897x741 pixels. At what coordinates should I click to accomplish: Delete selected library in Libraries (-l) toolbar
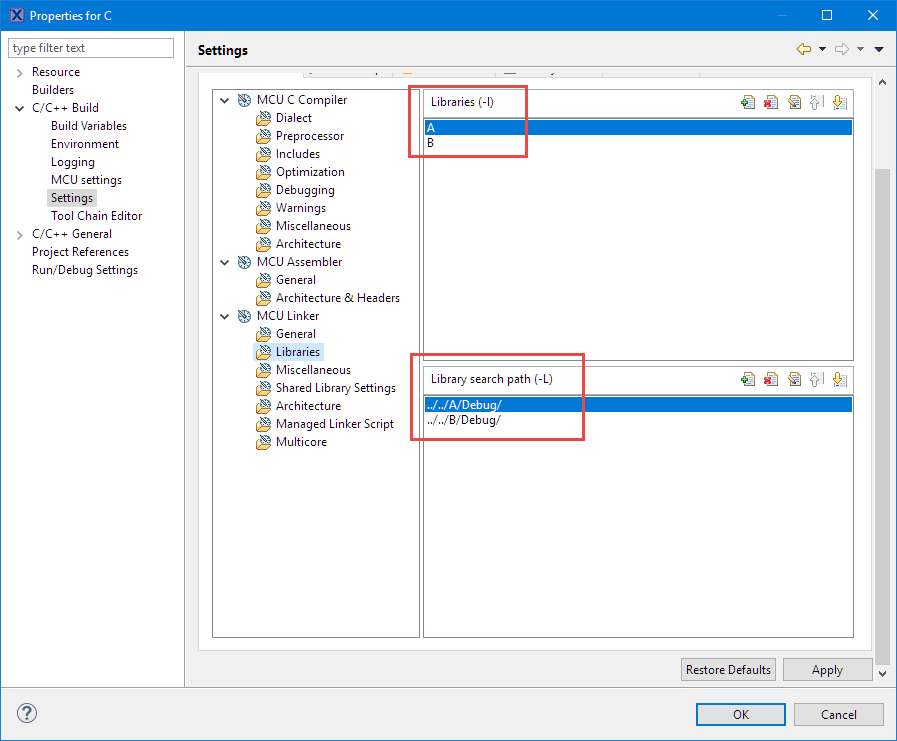[771, 102]
